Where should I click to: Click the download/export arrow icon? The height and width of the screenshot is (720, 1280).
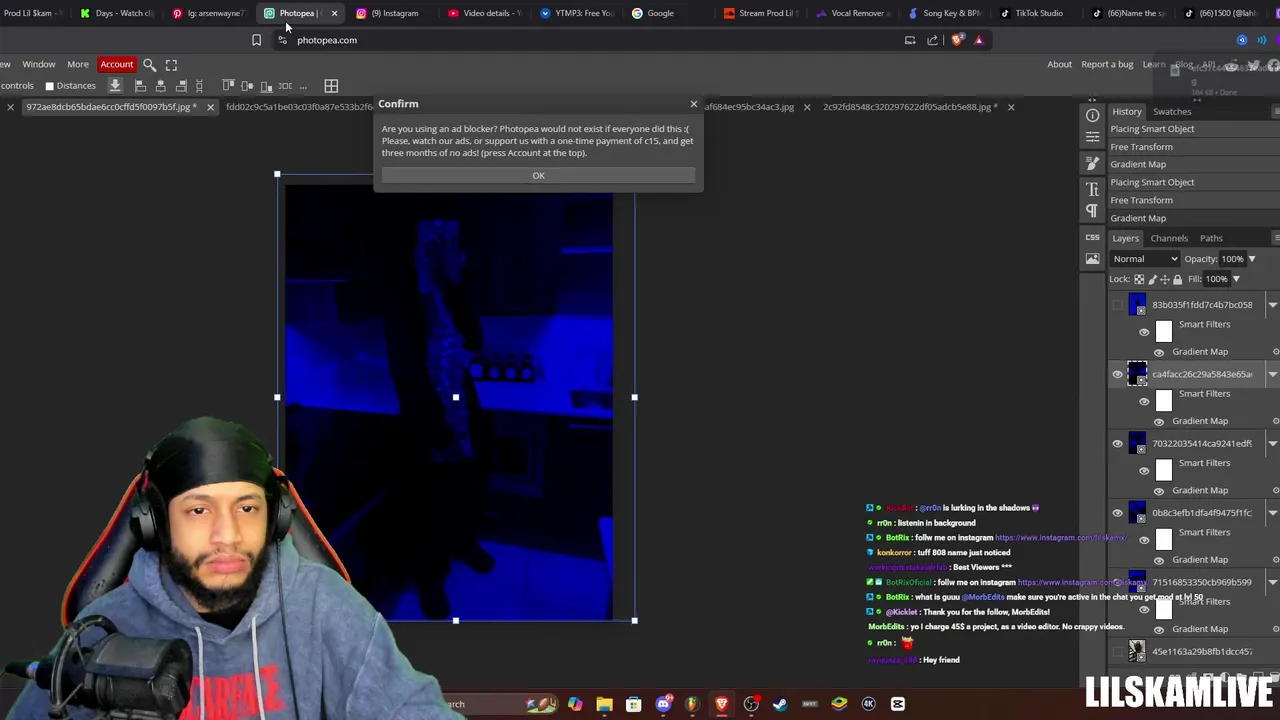click(x=115, y=86)
